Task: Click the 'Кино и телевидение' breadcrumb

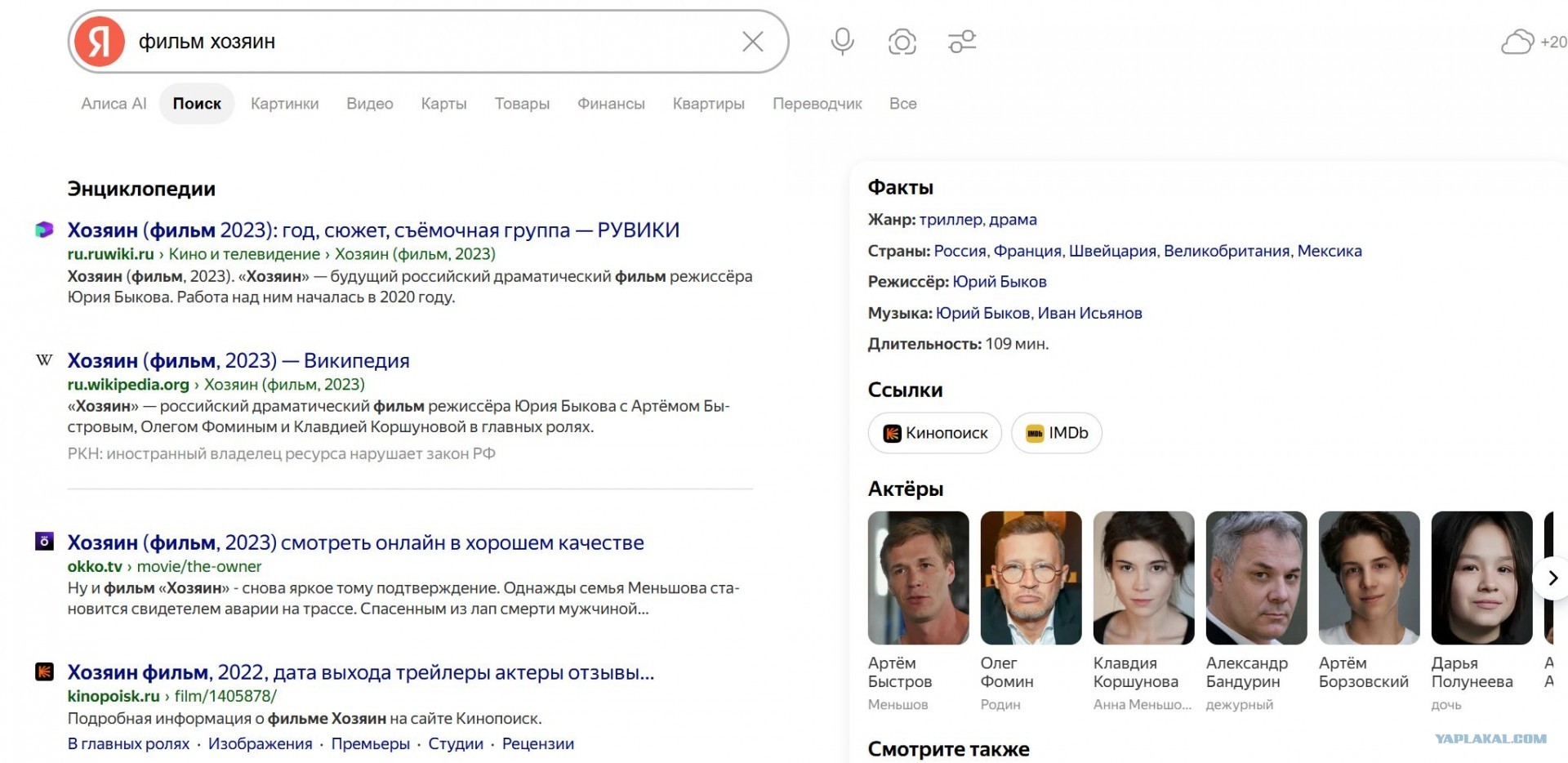Action: pyautogui.click(x=244, y=254)
